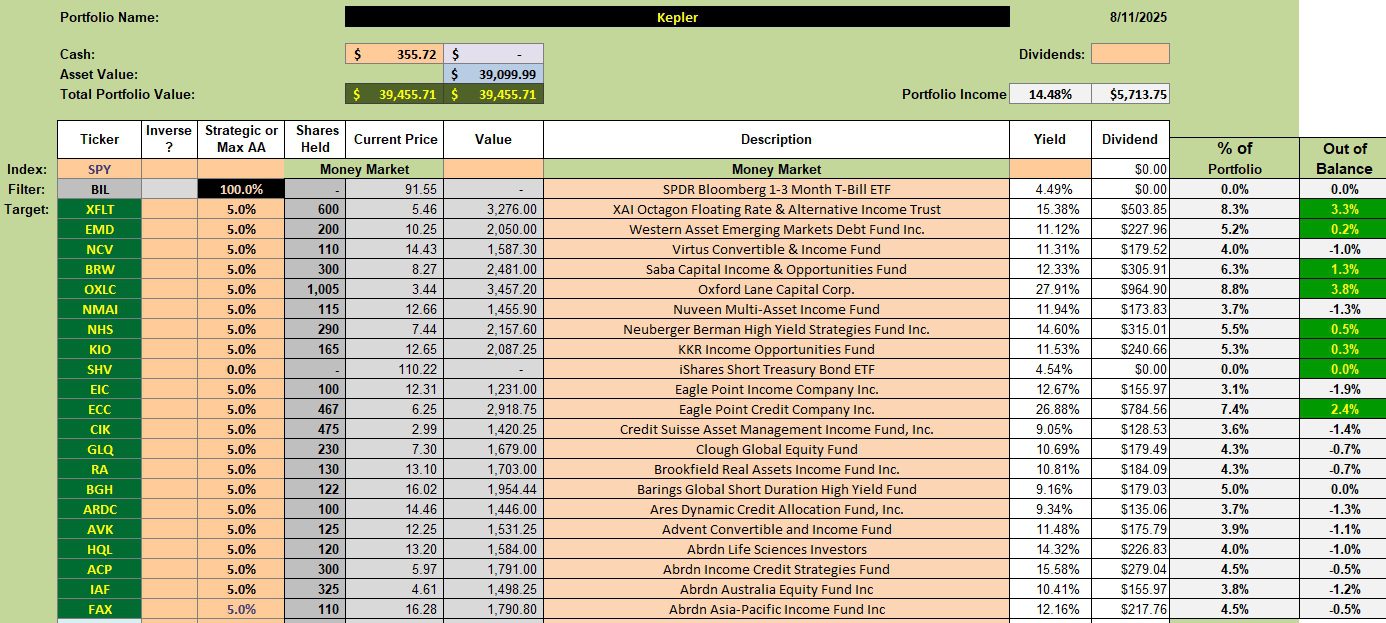1386x623 pixels.
Task: Click the $784.56 dividend cell
Action: [1130, 409]
